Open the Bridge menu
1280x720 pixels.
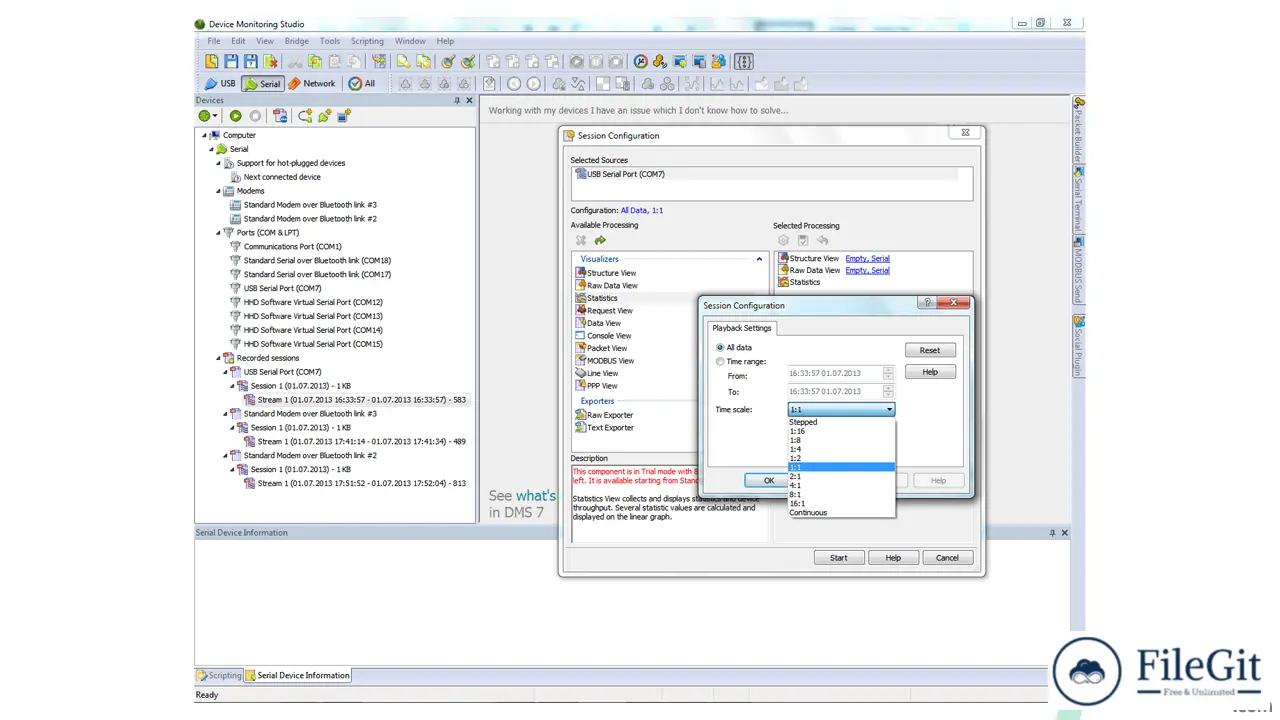pyautogui.click(x=297, y=41)
